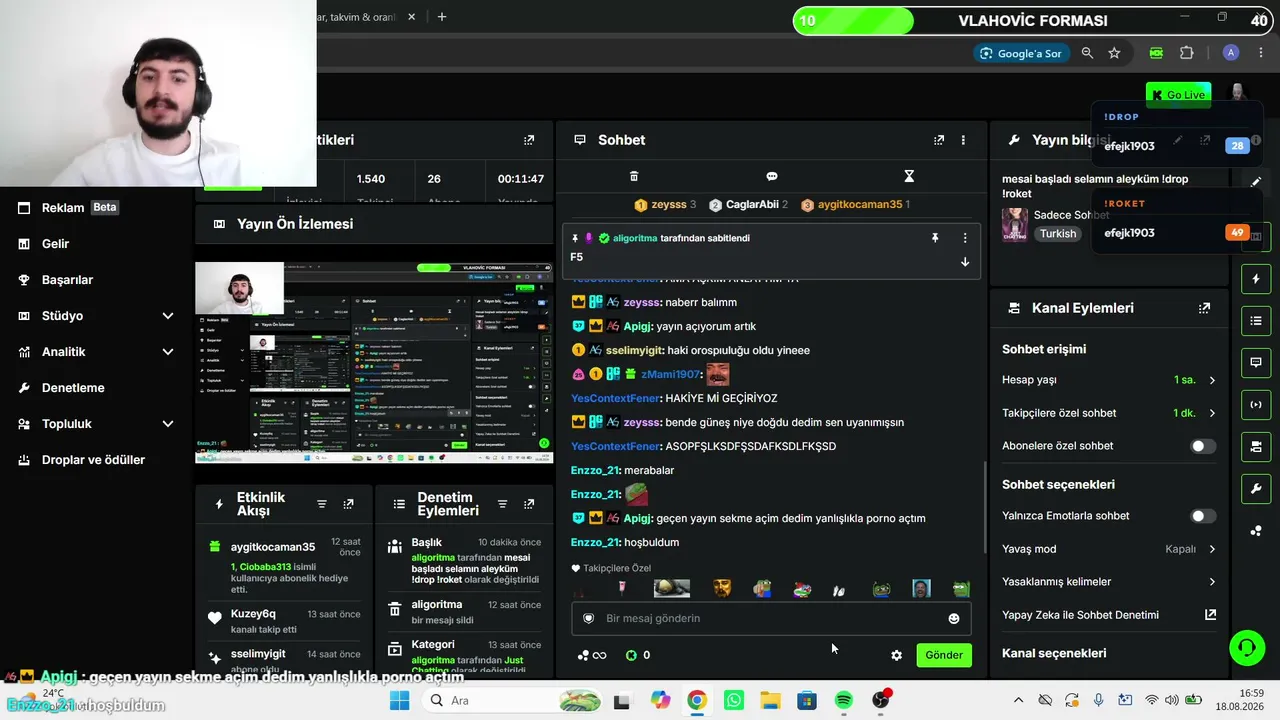Expand pinned message with the down arrow
The width and height of the screenshot is (1280, 720).
pos(965,262)
